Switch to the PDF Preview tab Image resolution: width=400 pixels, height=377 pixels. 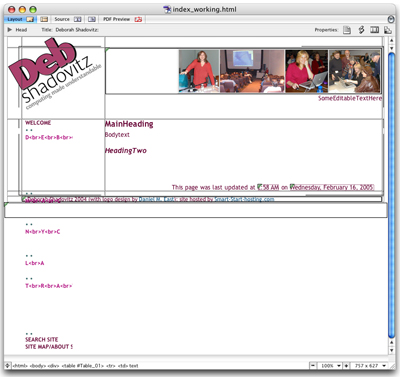point(122,19)
